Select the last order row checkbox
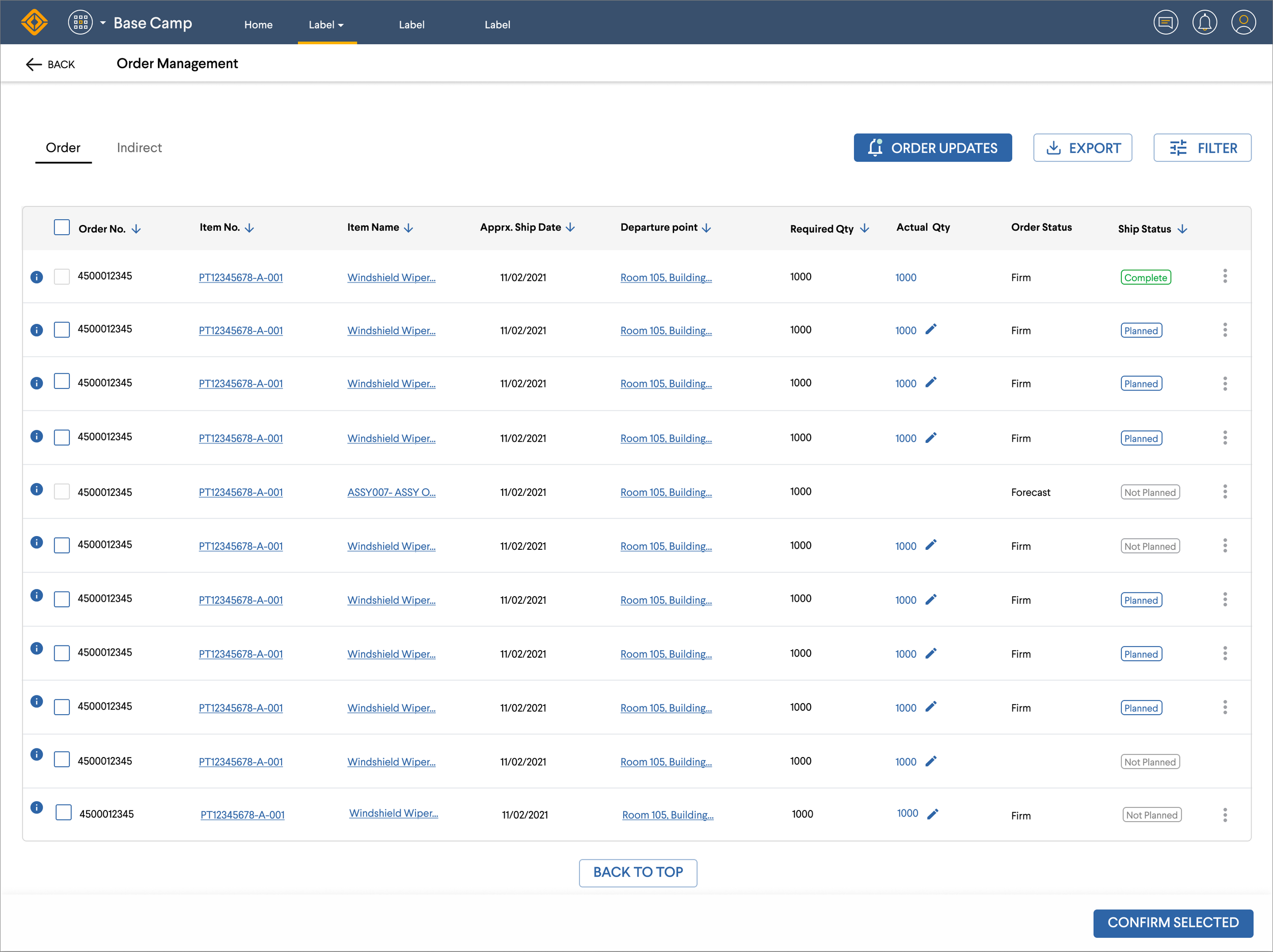1273x952 pixels. click(x=63, y=813)
